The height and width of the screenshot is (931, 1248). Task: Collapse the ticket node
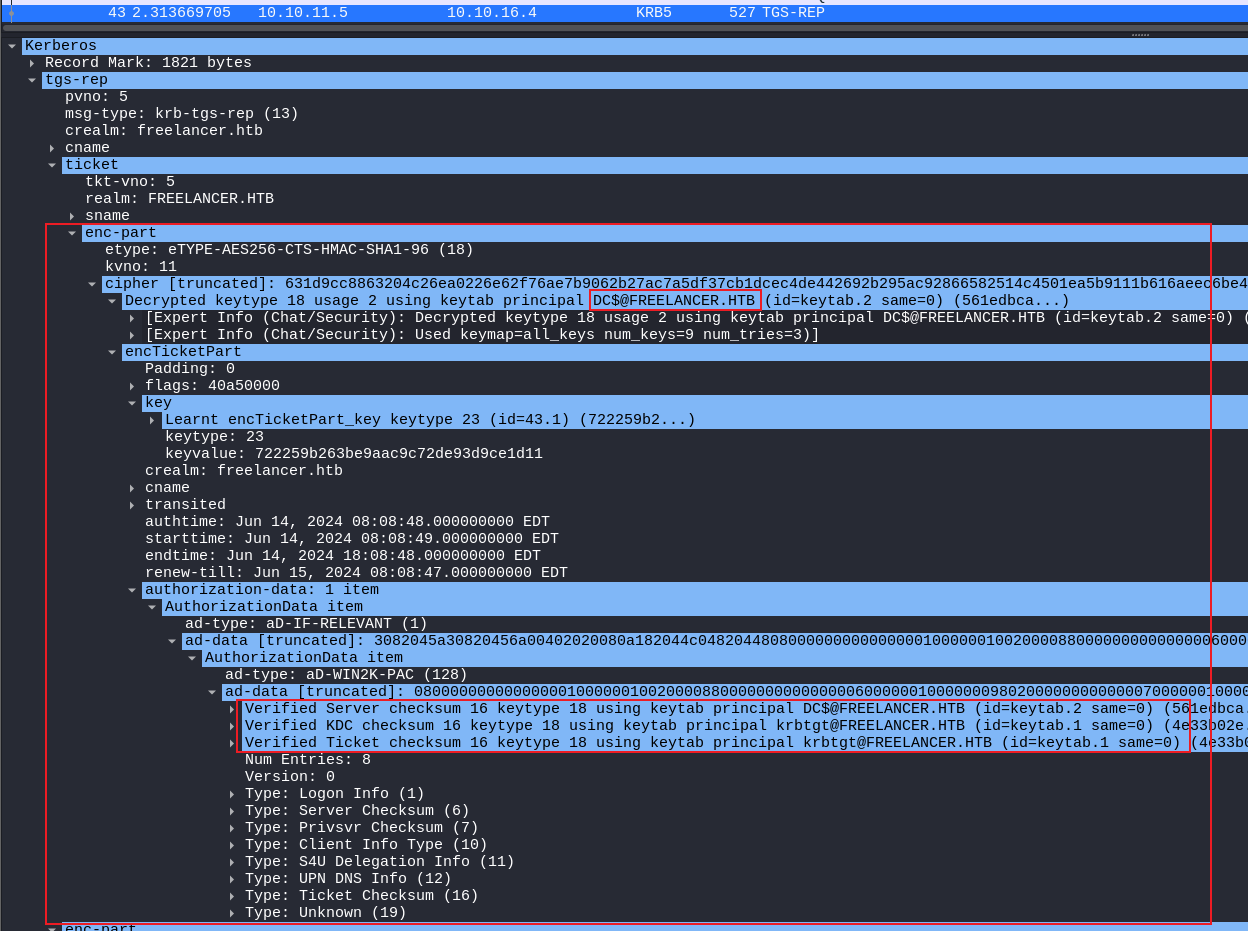point(52,165)
